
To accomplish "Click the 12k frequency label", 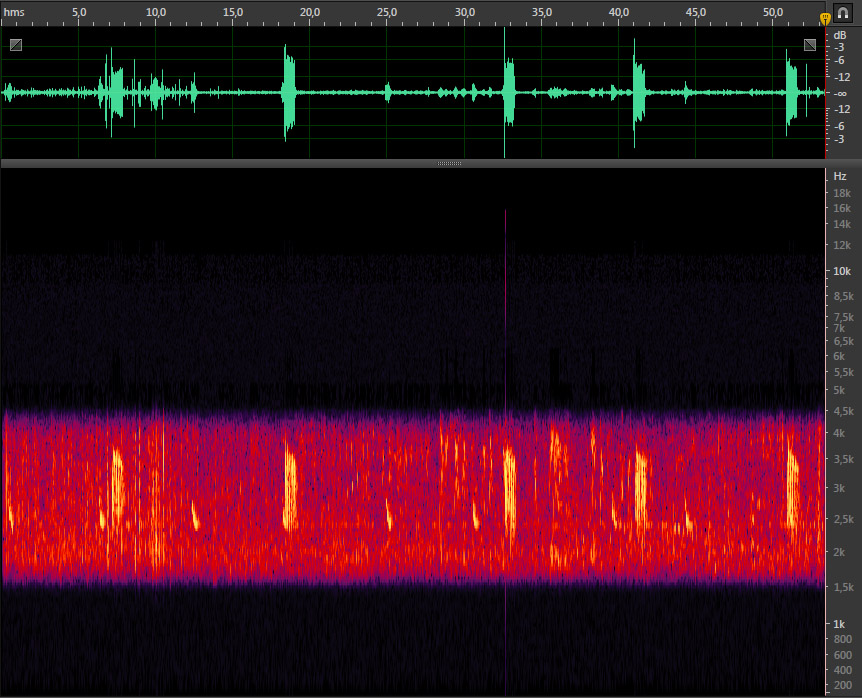I will tap(842, 245).
